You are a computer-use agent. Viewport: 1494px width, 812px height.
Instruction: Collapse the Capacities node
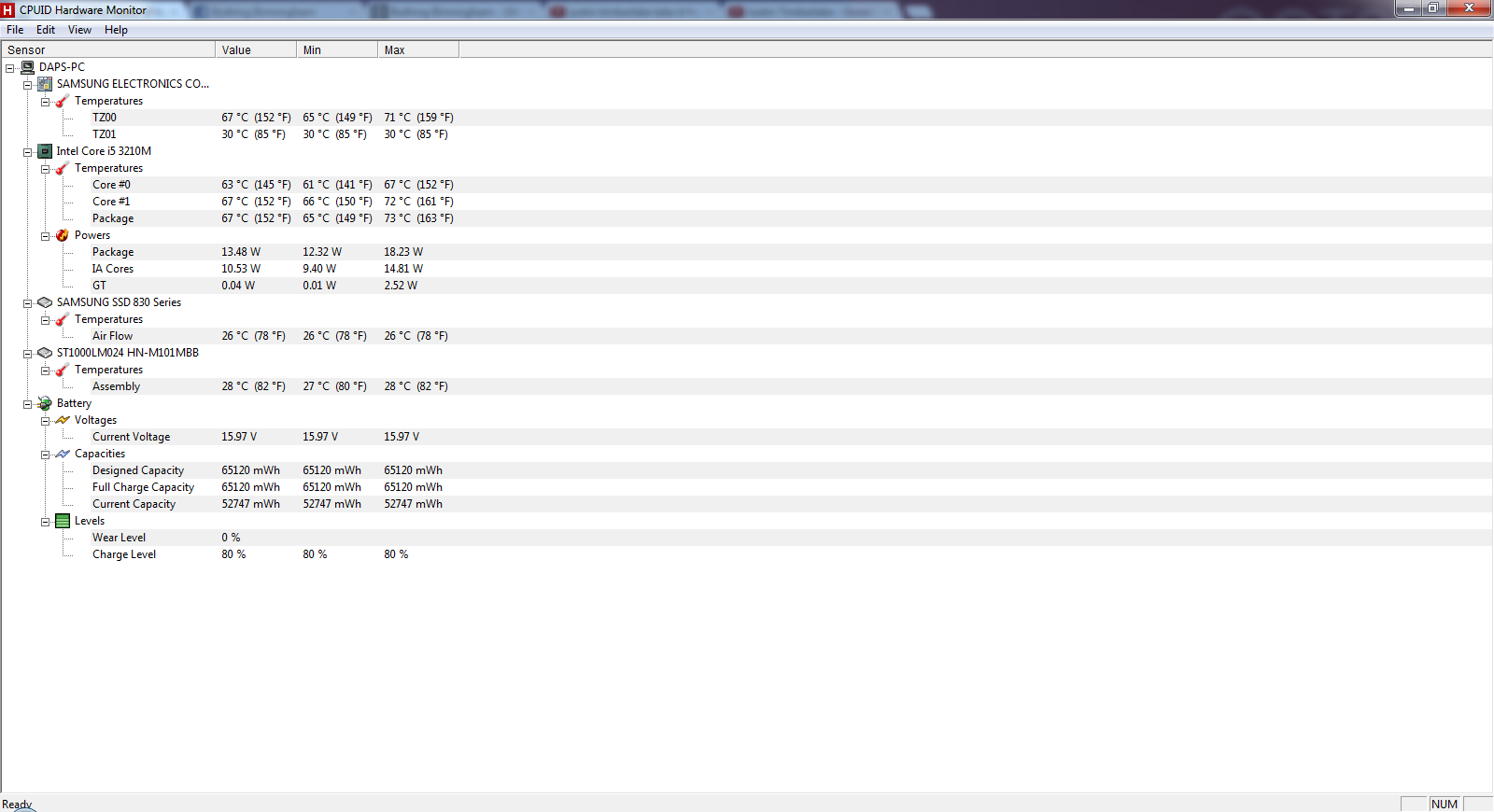tap(45, 455)
